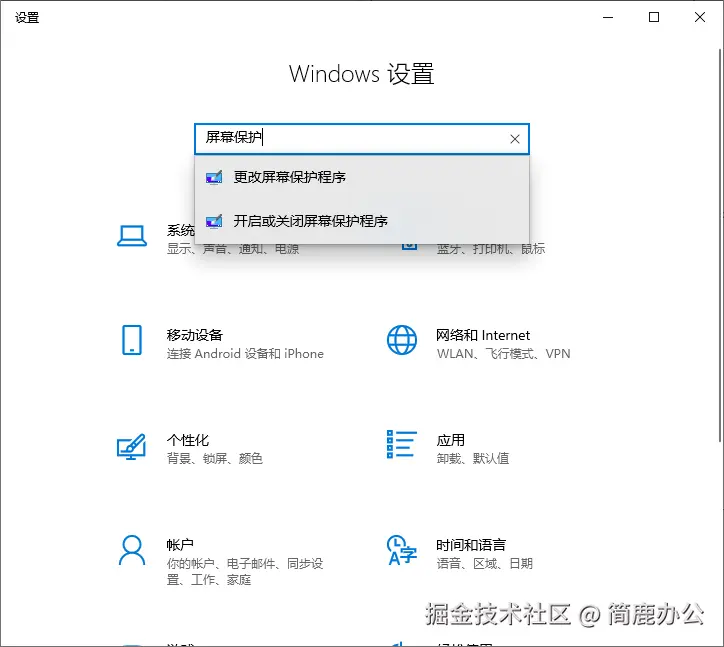724x647 pixels.
Task: Close the 设置 window
Action: tap(700, 18)
